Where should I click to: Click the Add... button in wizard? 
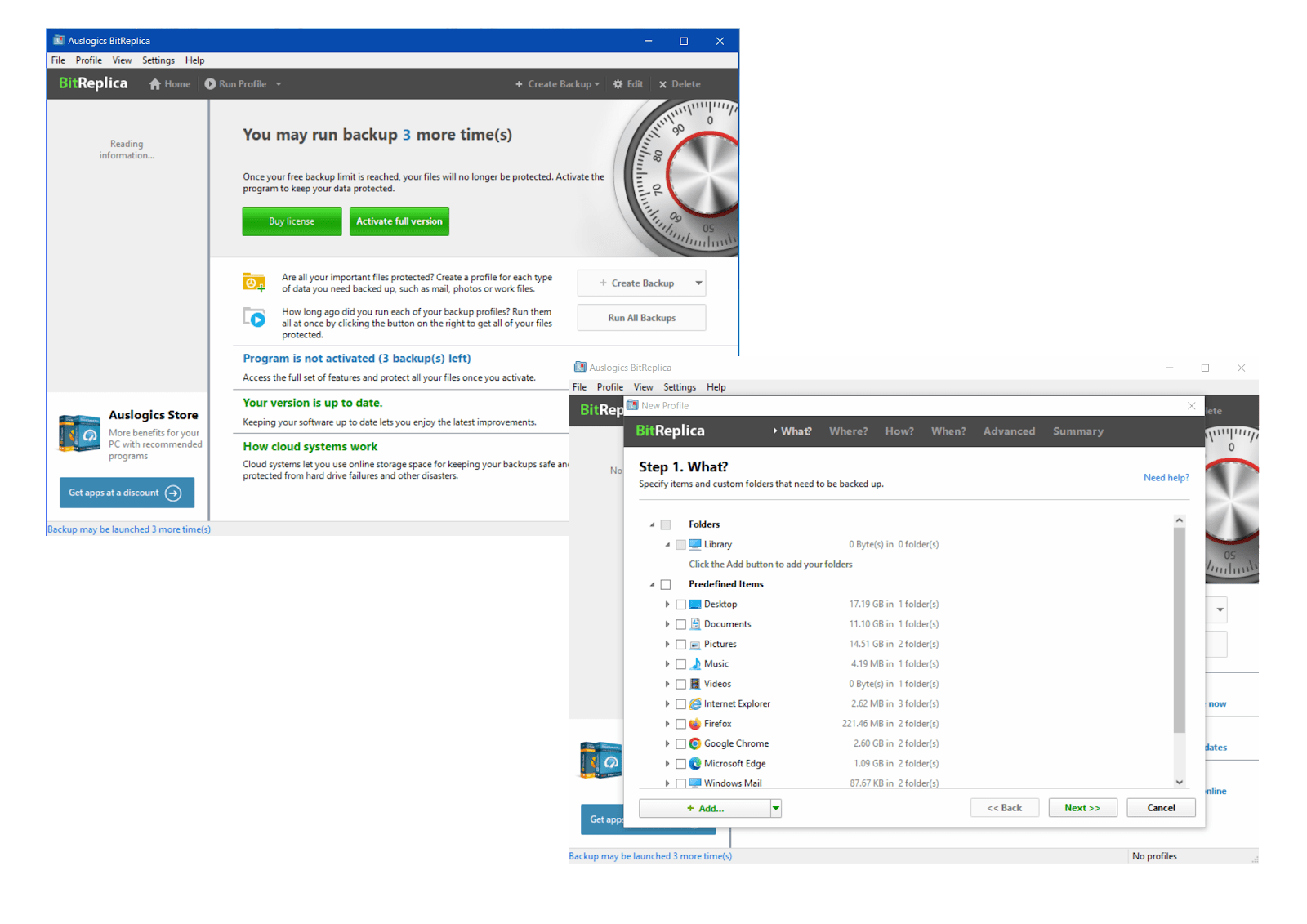[x=705, y=808]
